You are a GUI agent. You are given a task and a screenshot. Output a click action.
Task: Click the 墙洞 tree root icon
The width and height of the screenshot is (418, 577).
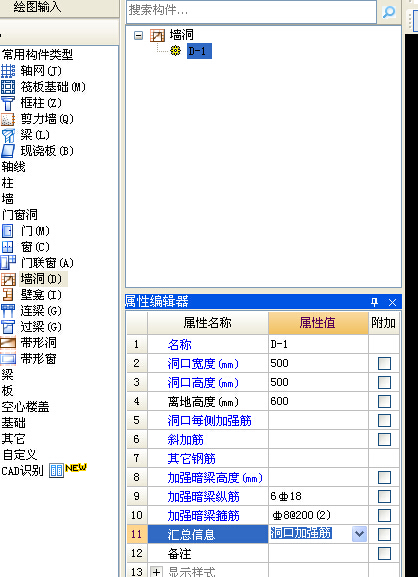pos(157,36)
